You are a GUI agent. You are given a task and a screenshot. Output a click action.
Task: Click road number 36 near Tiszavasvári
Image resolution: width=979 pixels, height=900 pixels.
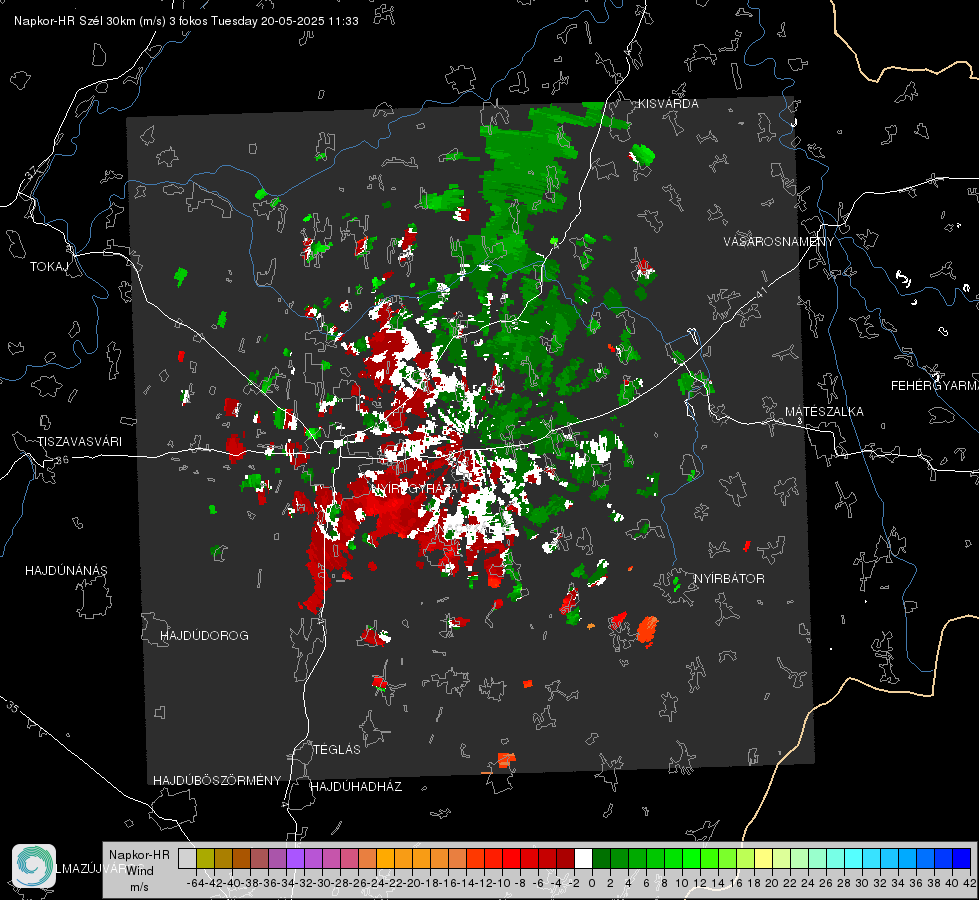pyautogui.click(x=62, y=460)
